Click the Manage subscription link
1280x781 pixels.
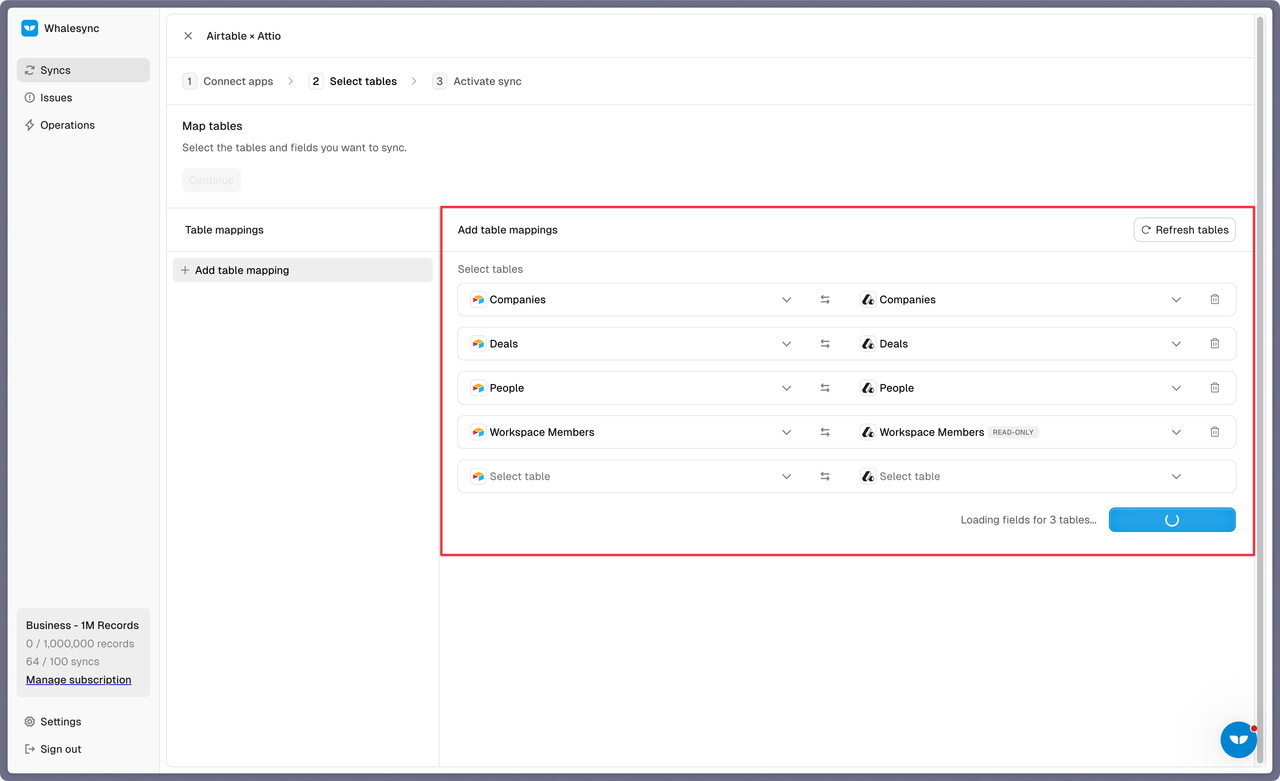[79, 680]
